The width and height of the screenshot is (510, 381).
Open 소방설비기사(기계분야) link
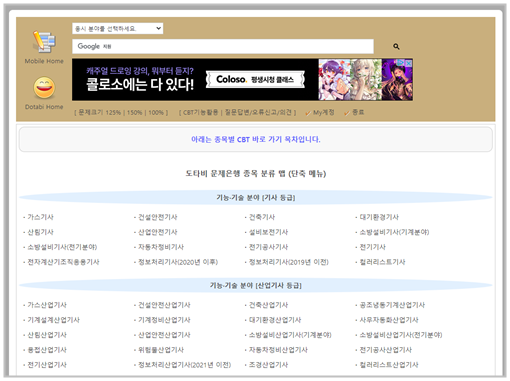394,232
